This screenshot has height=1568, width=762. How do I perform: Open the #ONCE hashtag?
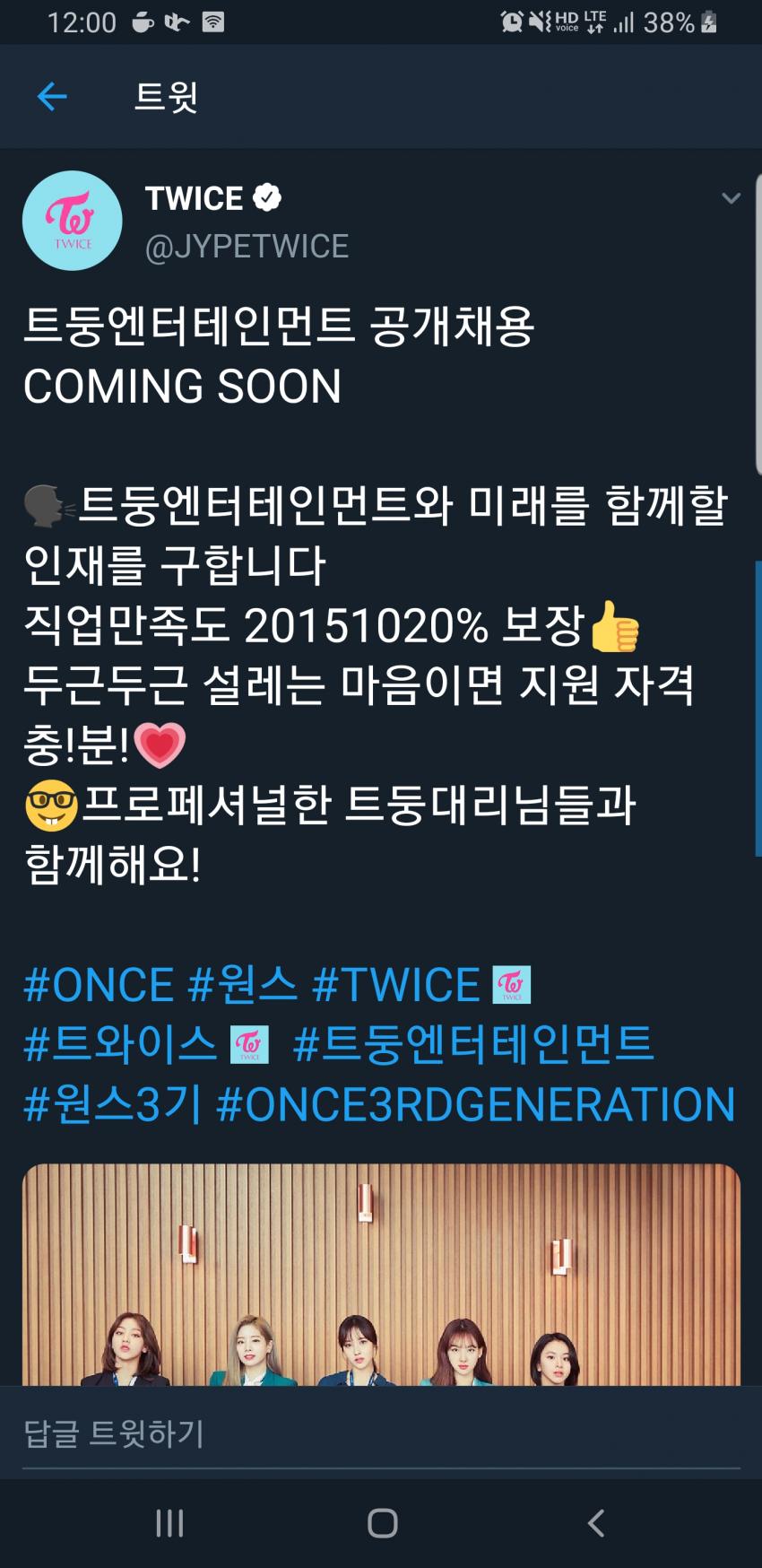[x=99, y=985]
